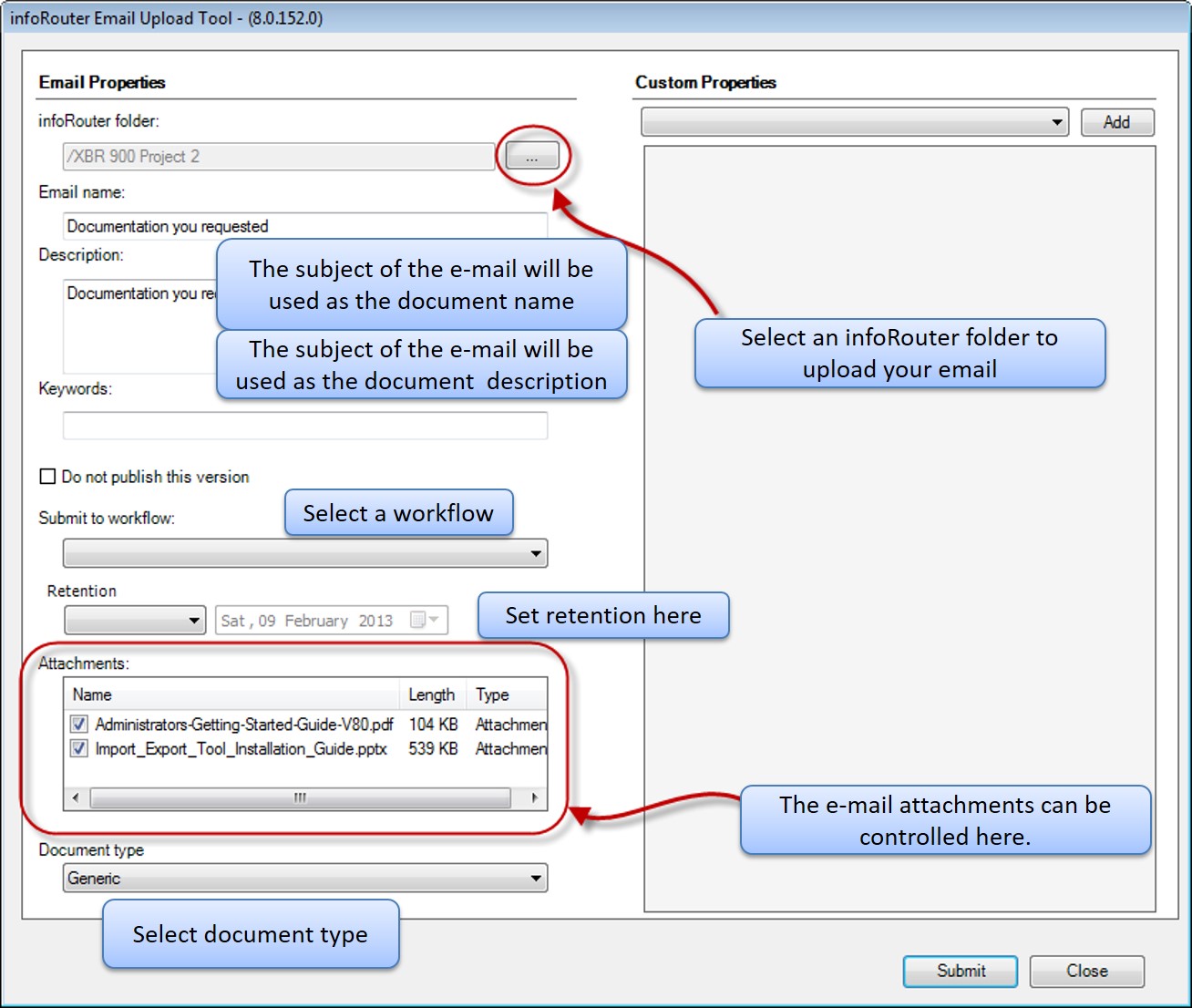Click attachments scrollbar right arrow
This screenshot has height=1008, width=1192.
tap(535, 797)
